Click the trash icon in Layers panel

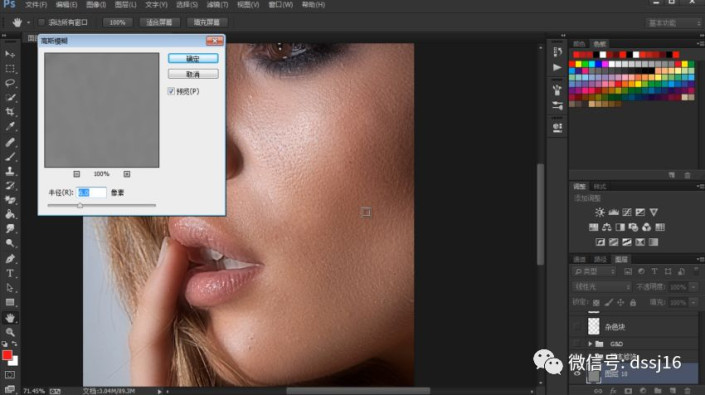[687, 391]
